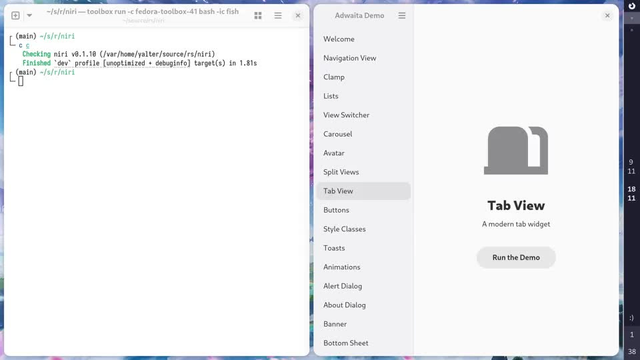Screen dimensions: 640x360
Task: Close the terminal window
Action: coord(298,16)
